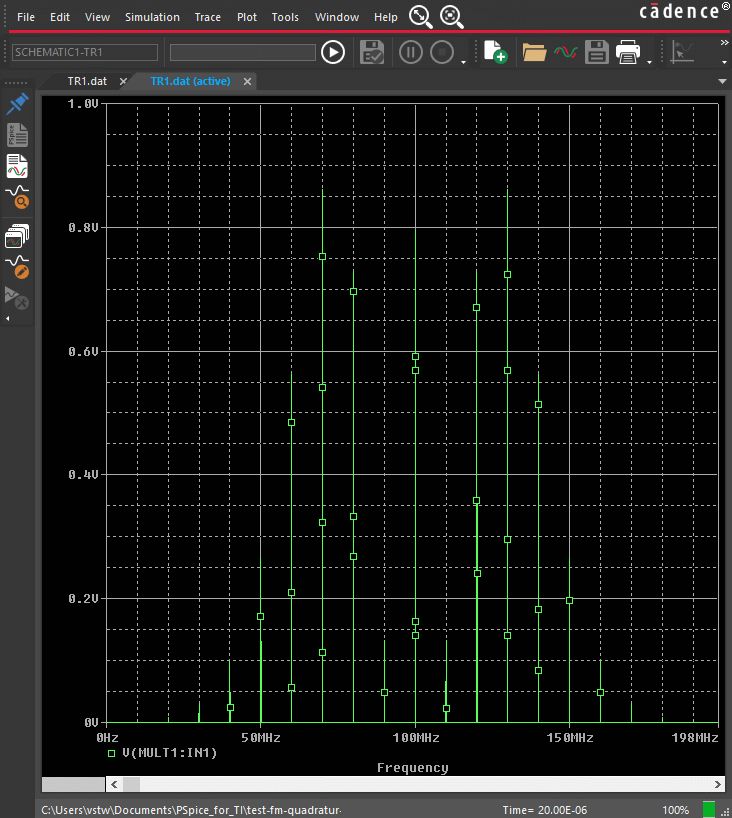The image size is (732, 818).
Task: Toggle the blue pushpin icon
Action: pos(17,105)
